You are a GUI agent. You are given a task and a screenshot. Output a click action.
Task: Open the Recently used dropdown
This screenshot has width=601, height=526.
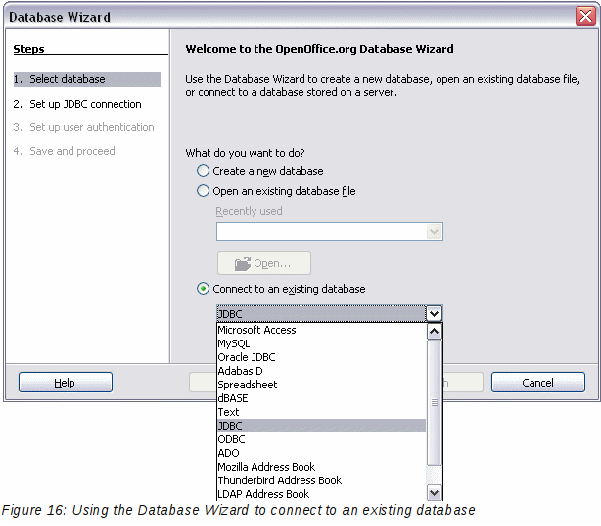434,232
